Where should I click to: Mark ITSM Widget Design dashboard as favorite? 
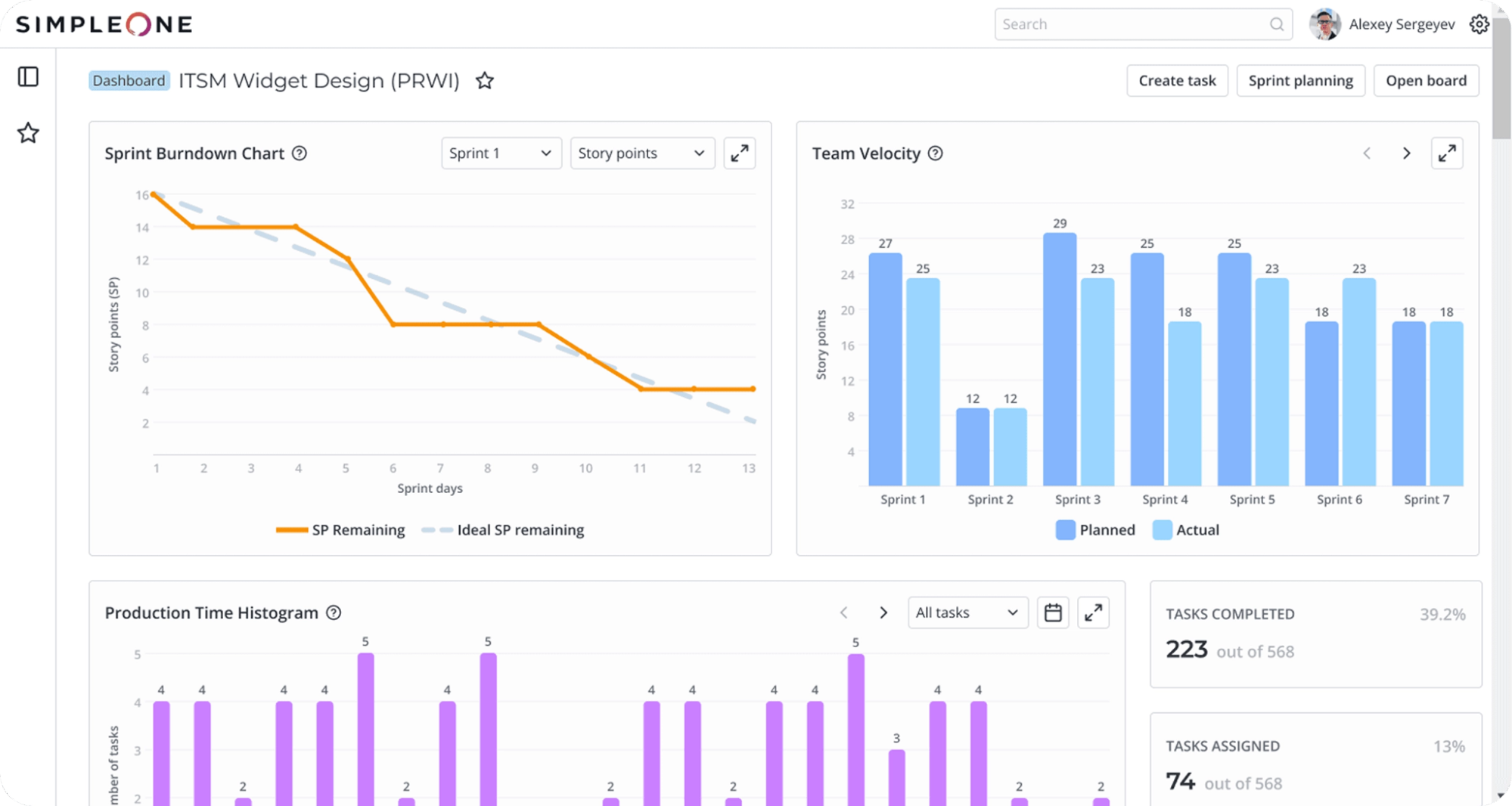[485, 81]
